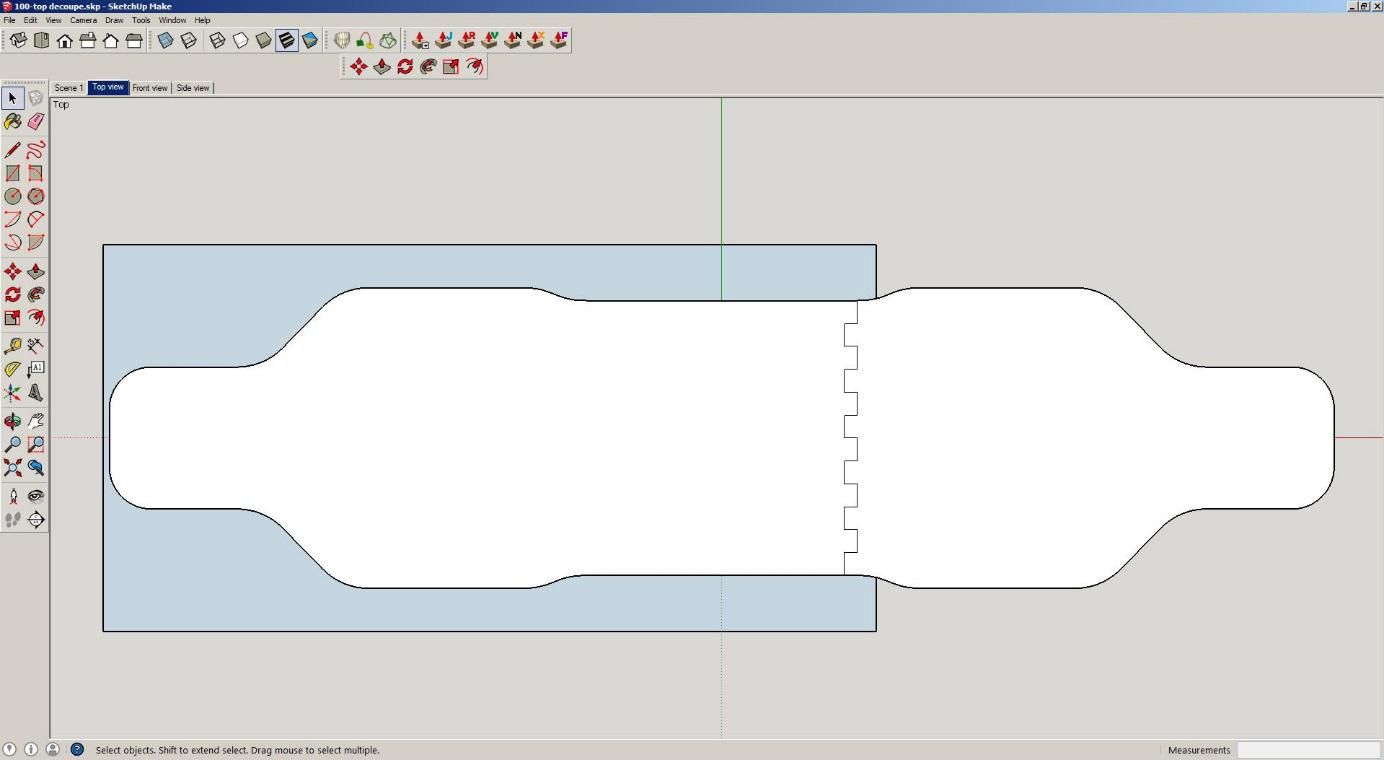Click the red J plugin toolbar icon

point(443,41)
